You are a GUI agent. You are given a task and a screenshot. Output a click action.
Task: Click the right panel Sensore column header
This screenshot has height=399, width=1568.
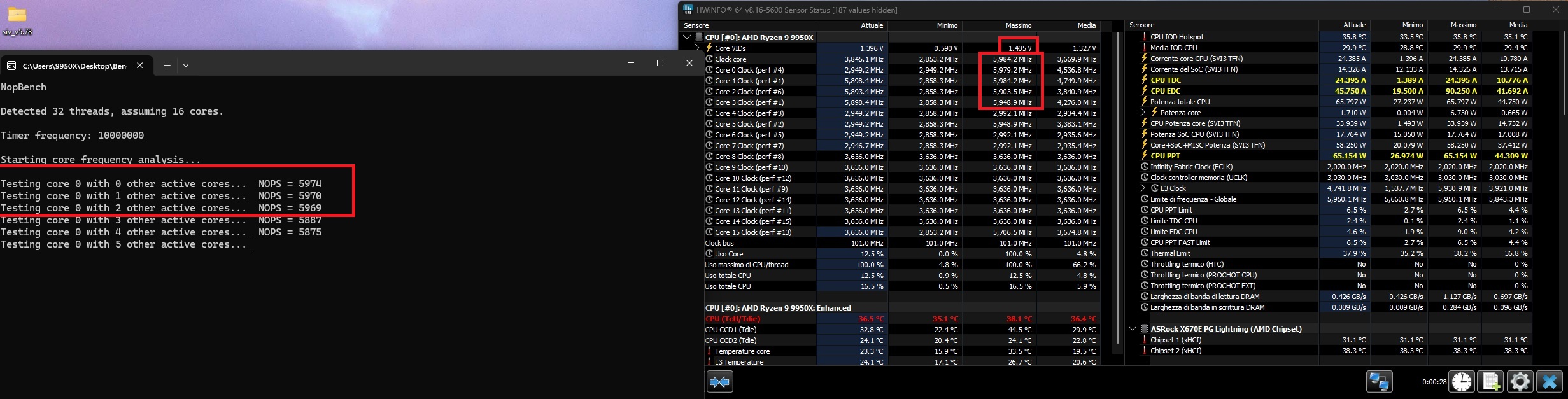pos(1222,25)
